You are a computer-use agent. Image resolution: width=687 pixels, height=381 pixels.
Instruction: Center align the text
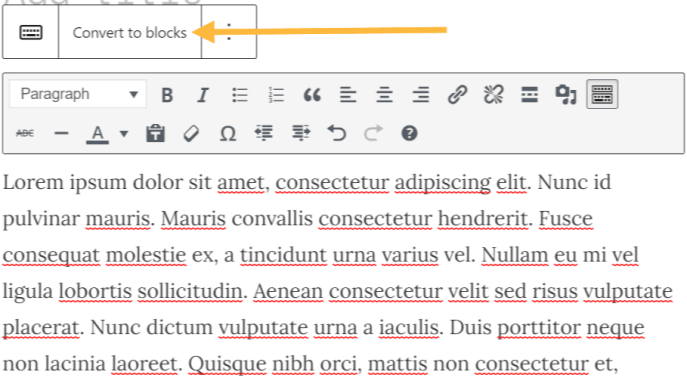coord(384,95)
